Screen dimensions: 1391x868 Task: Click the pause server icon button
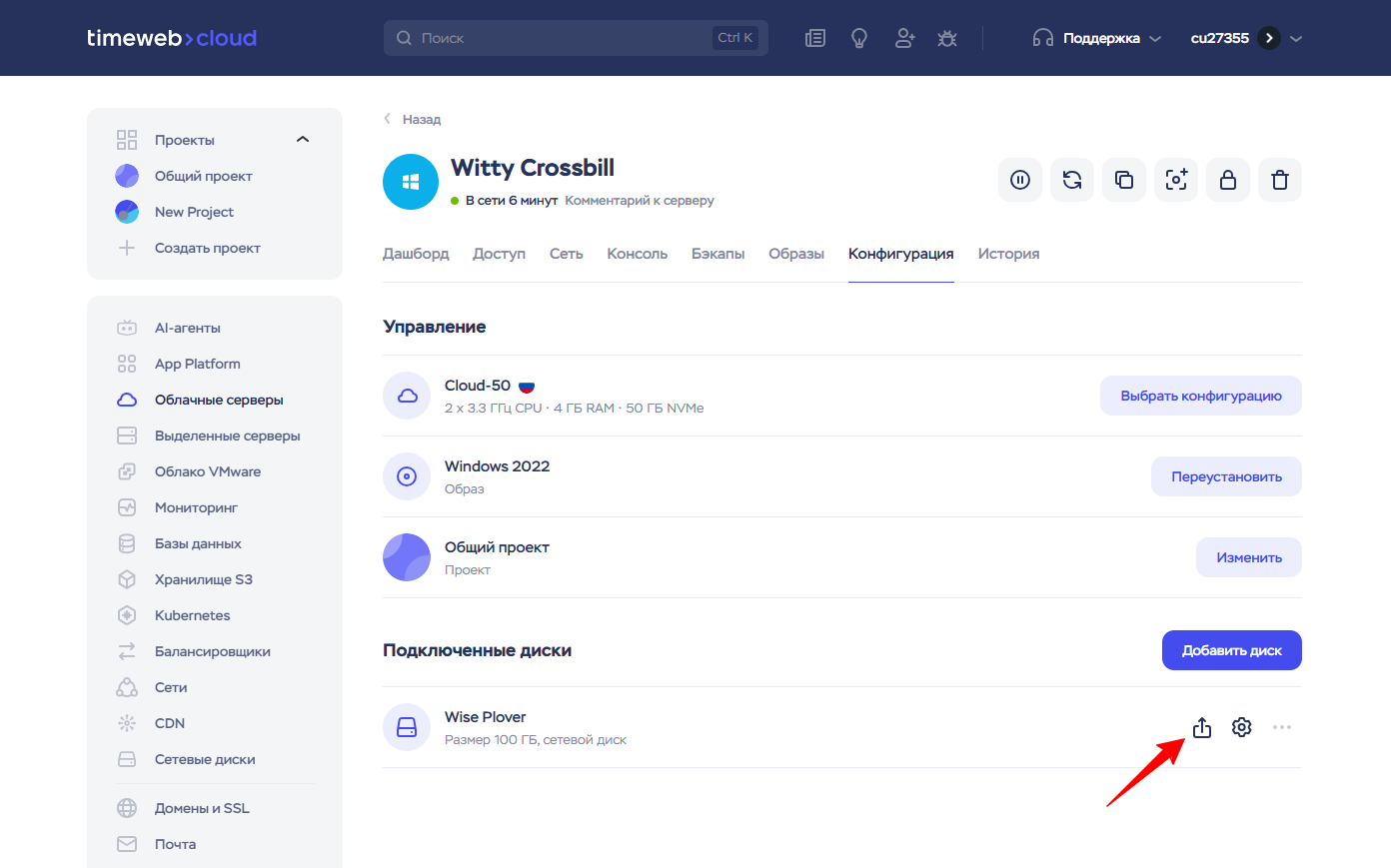[1020, 180]
